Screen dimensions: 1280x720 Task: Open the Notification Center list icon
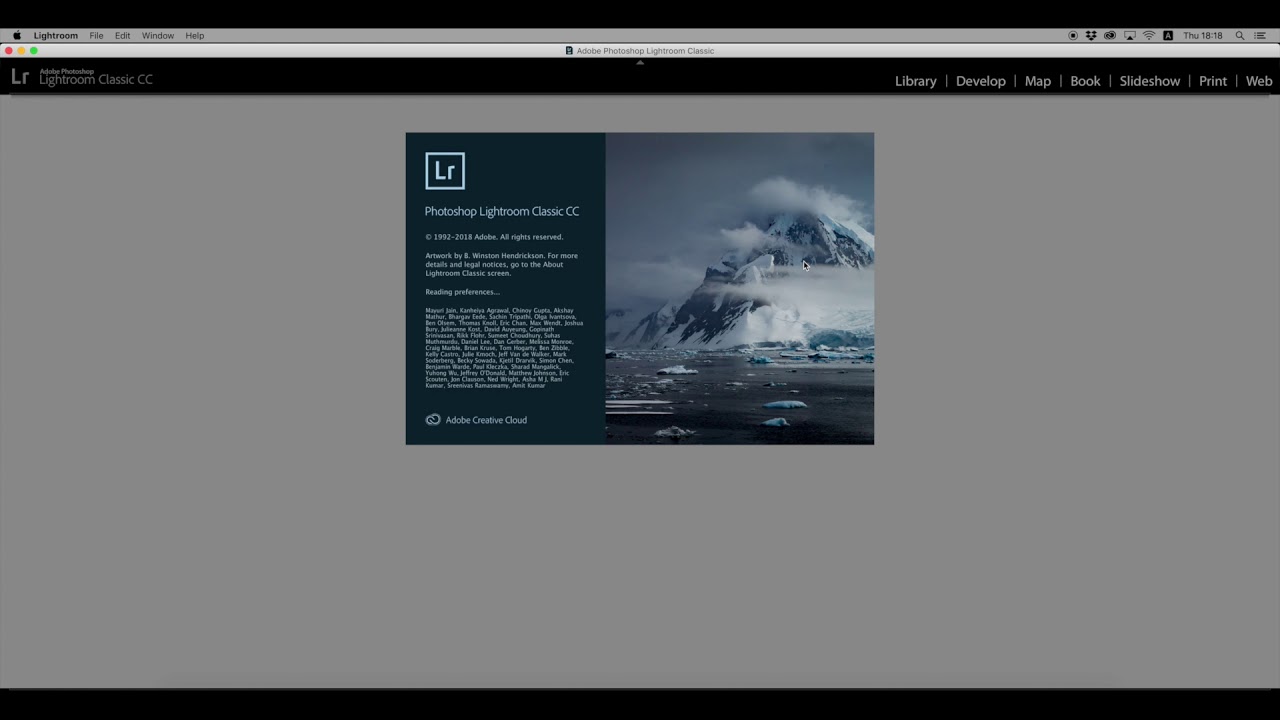pyautogui.click(x=1260, y=35)
